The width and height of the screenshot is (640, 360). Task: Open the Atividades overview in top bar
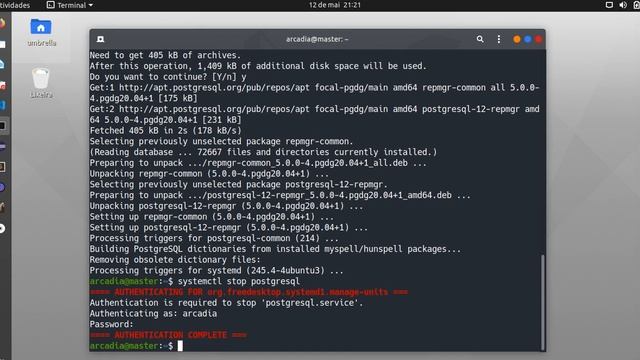[x=15, y=5]
